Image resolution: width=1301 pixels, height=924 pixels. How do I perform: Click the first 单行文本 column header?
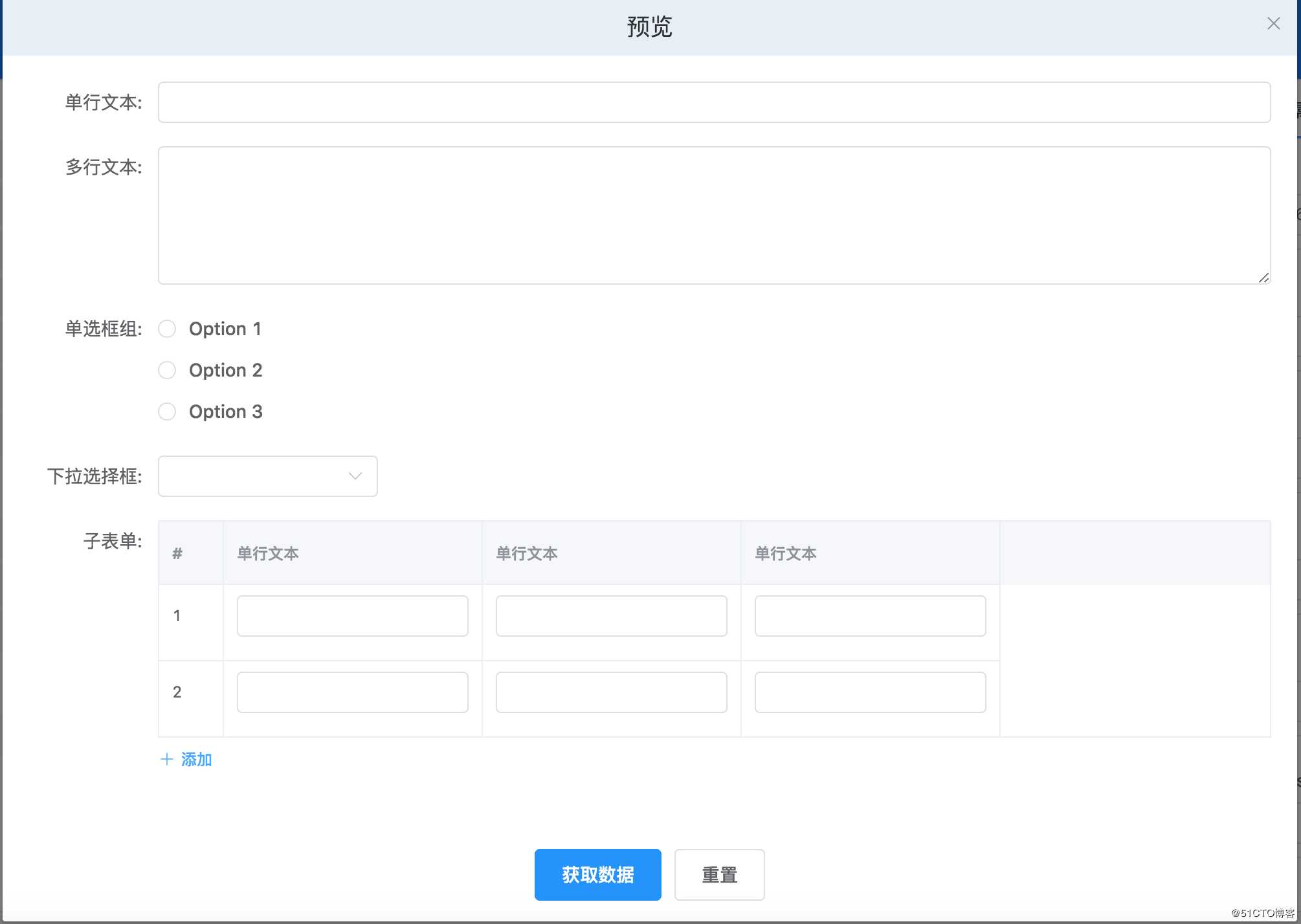[353, 553]
